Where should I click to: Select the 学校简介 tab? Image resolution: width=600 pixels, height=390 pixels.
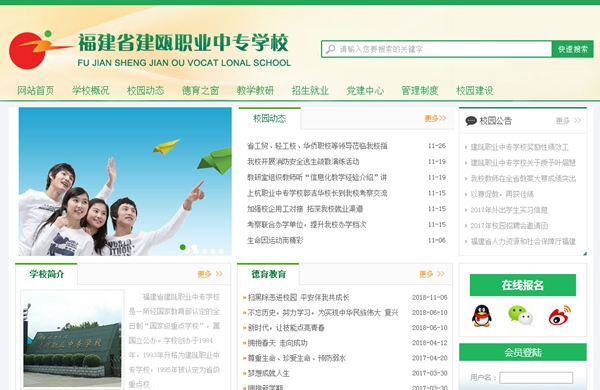click(x=47, y=274)
